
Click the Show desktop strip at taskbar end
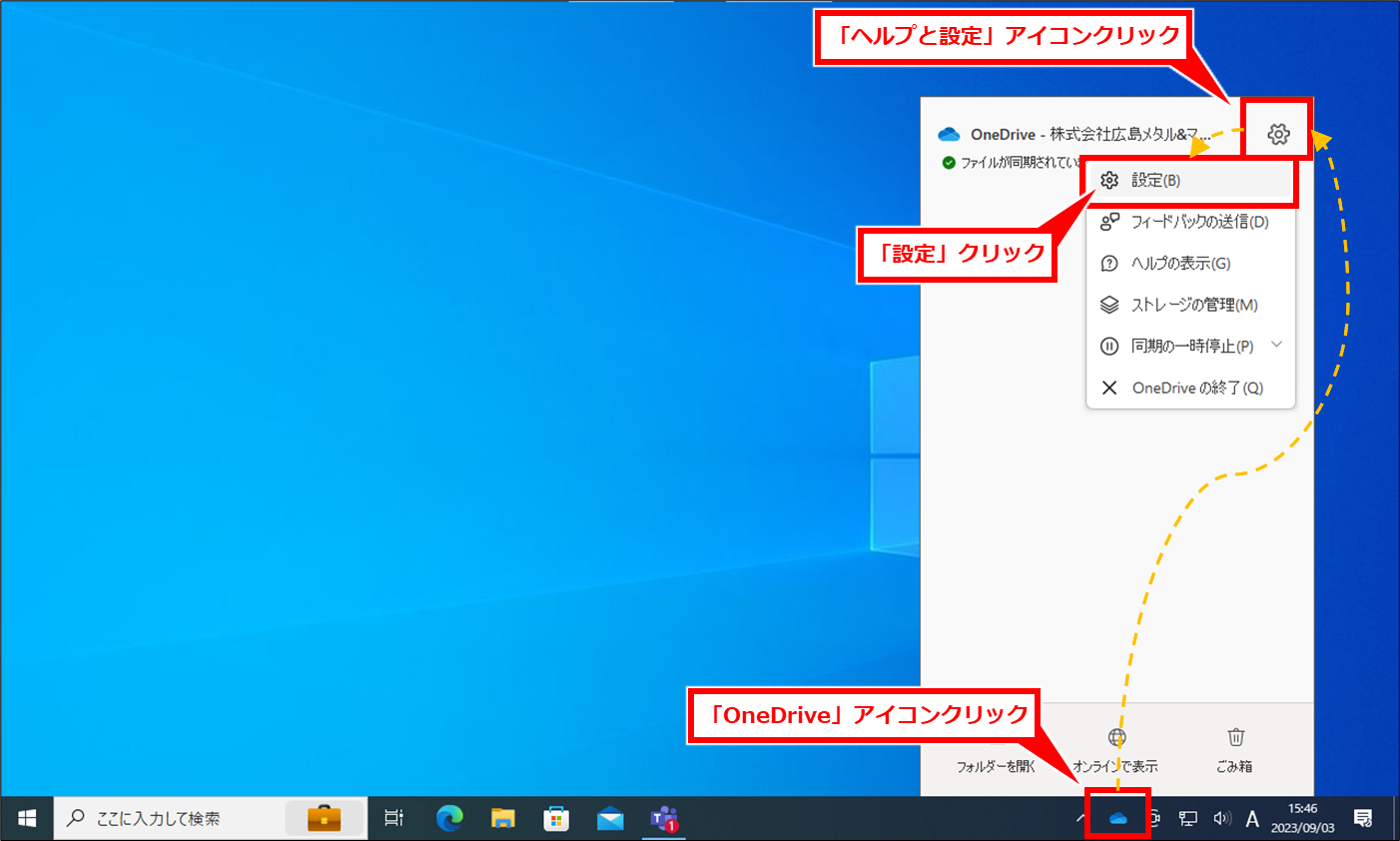1396,819
